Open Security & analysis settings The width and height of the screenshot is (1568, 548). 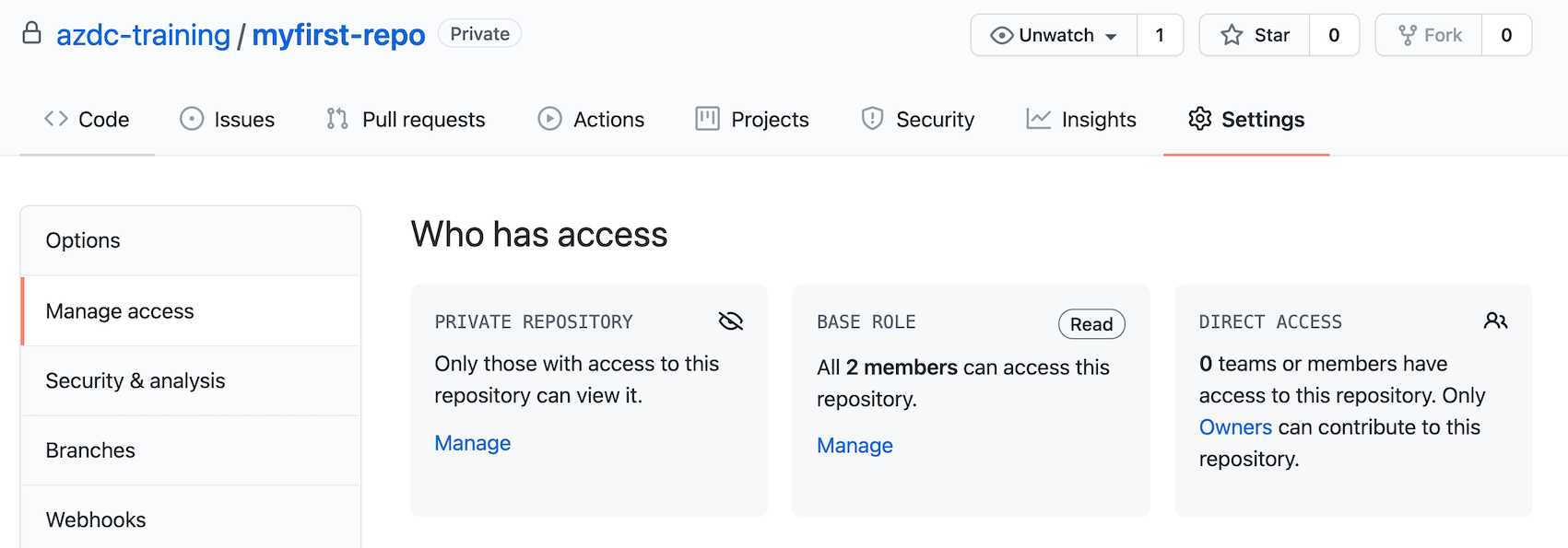point(191,381)
